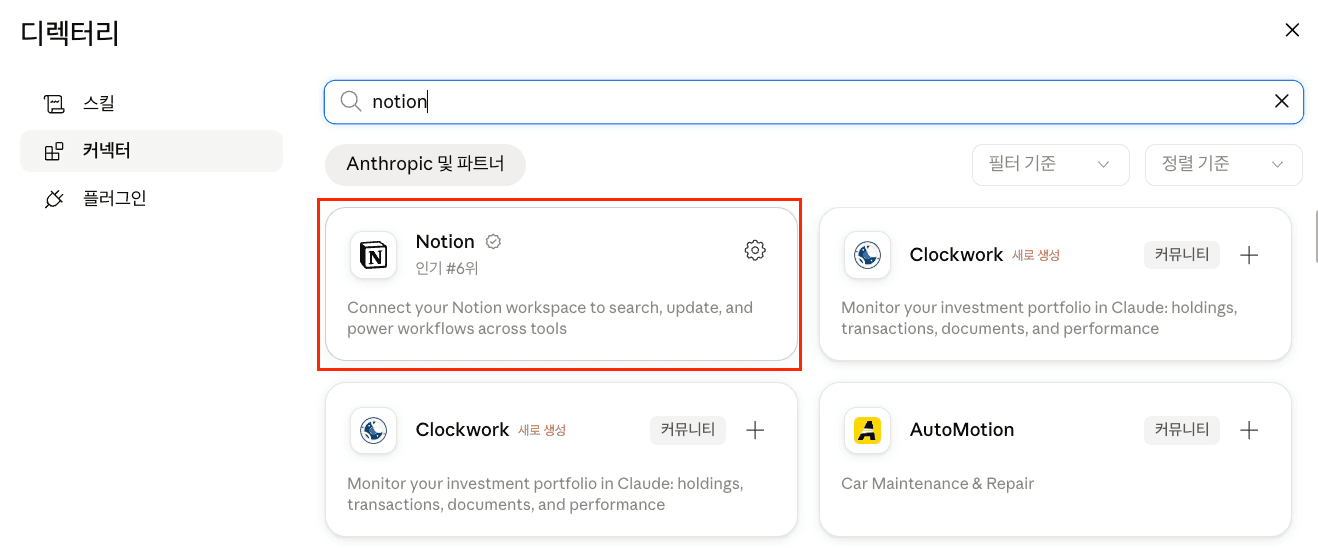
Task: Click the 커넥터 grid icon in the sidebar
Action: coord(54,151)
